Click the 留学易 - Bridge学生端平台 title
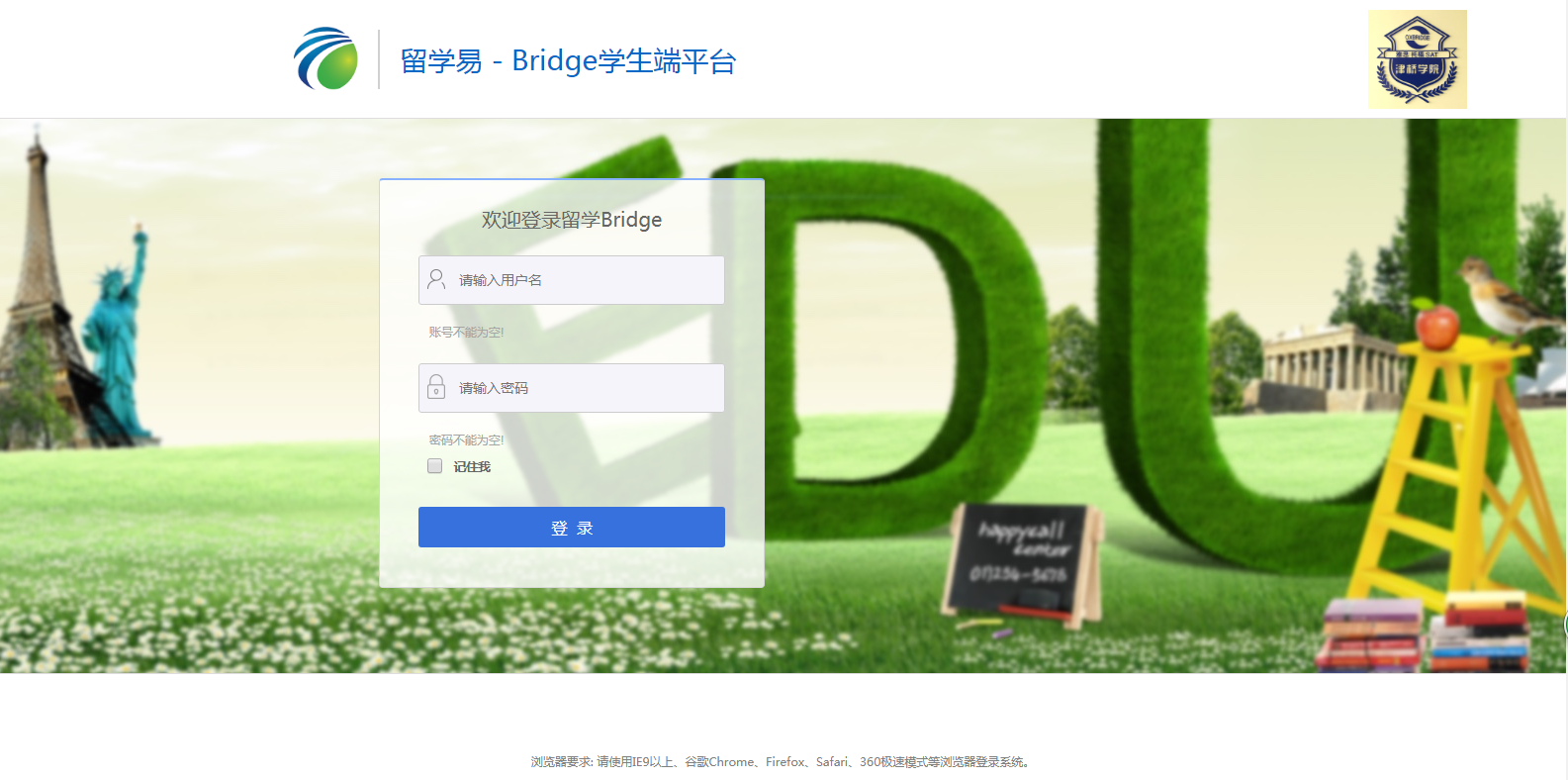This screenshot has width=1568, height=780. pos(568,61)
